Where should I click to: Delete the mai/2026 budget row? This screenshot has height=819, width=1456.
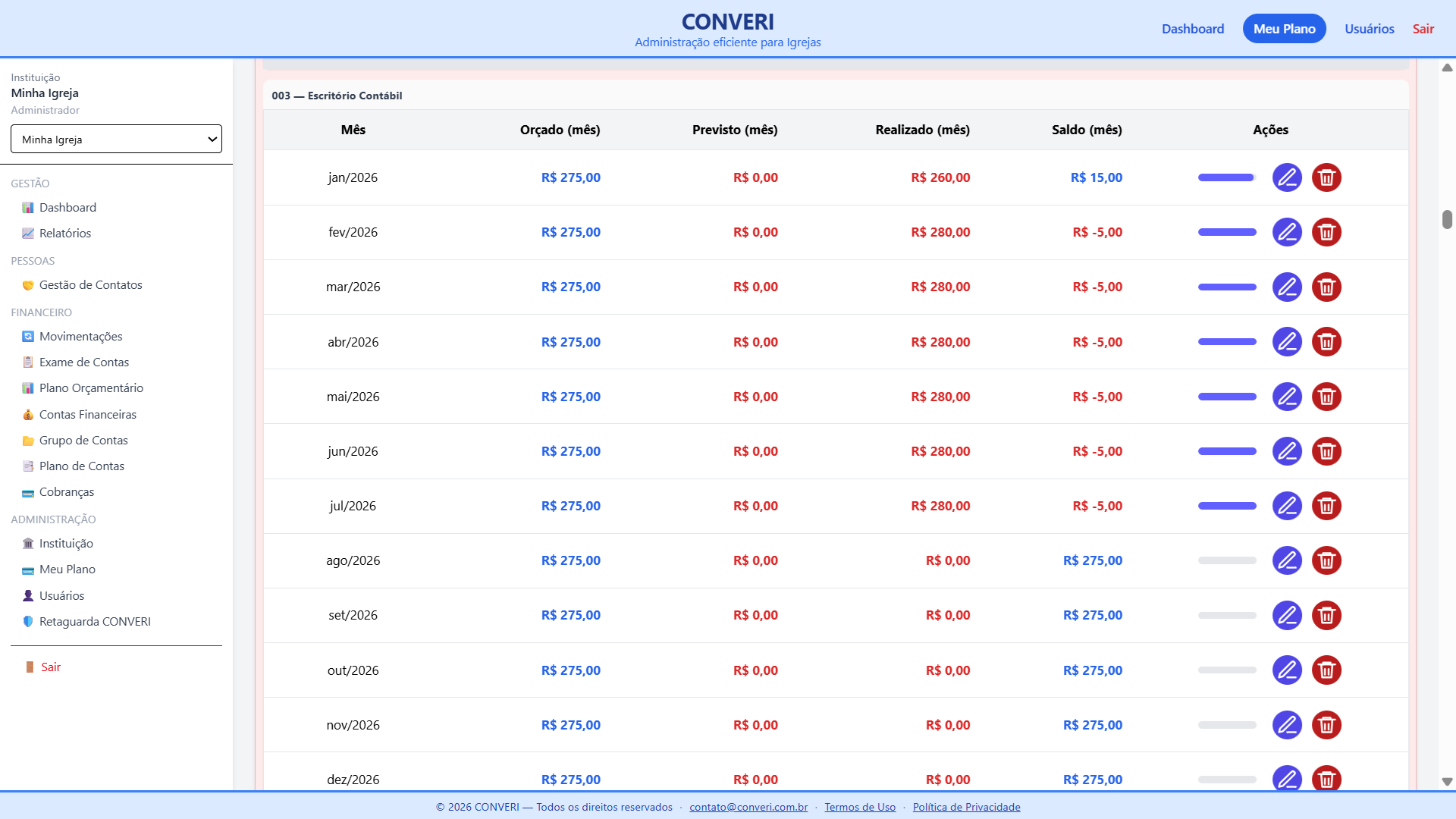1326,397
